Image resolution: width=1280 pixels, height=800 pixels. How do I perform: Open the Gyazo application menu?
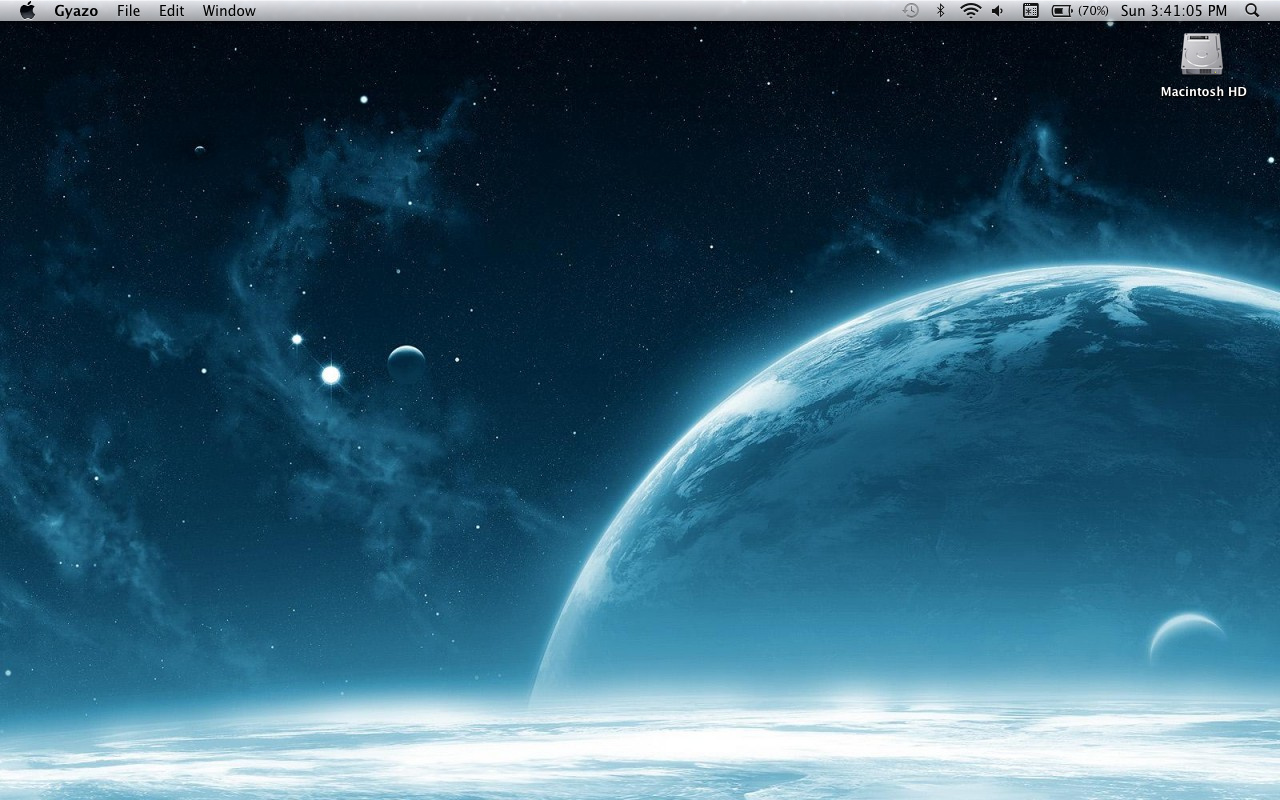tap(76, 11)
